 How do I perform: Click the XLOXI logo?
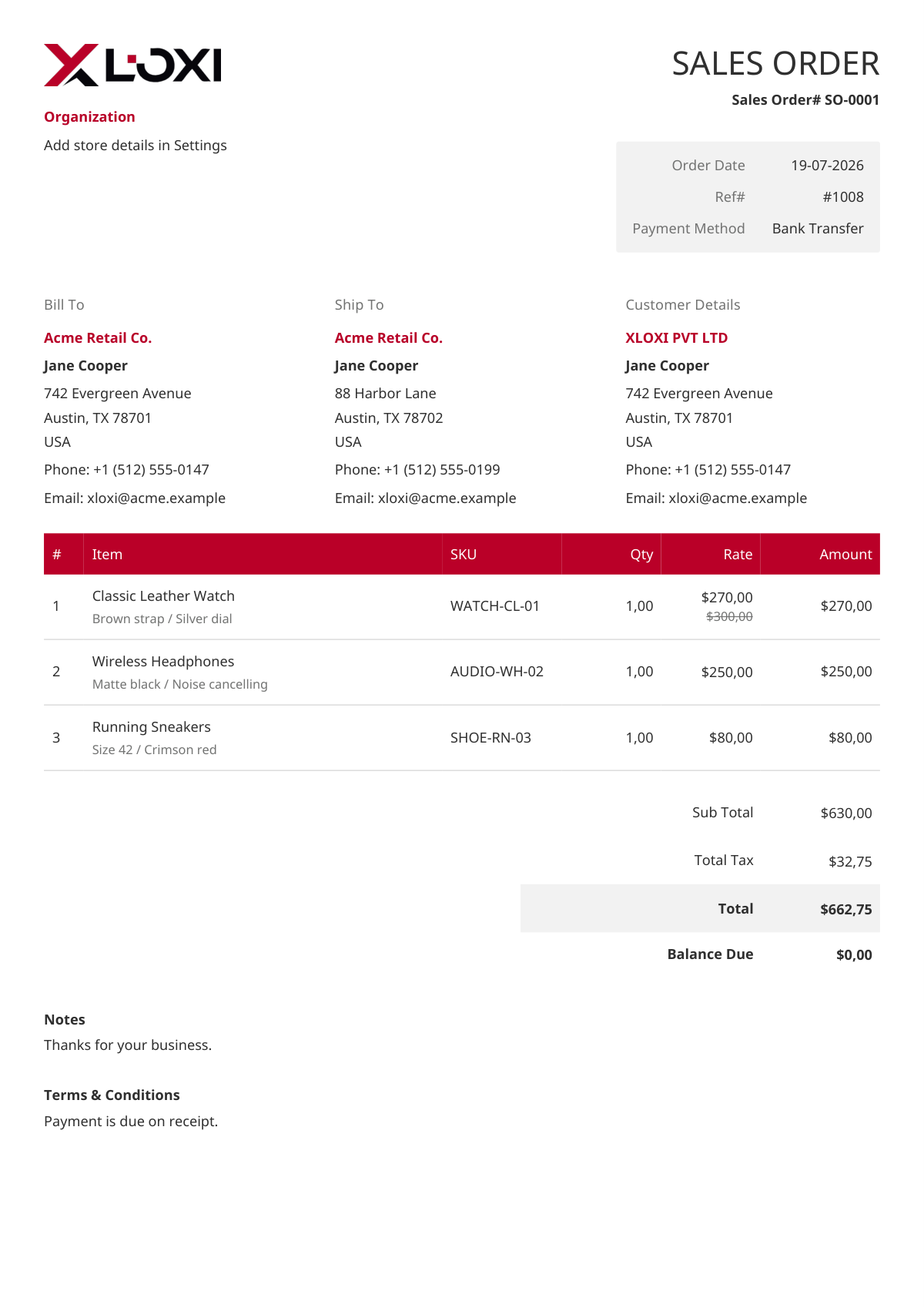tap(132, 65)
